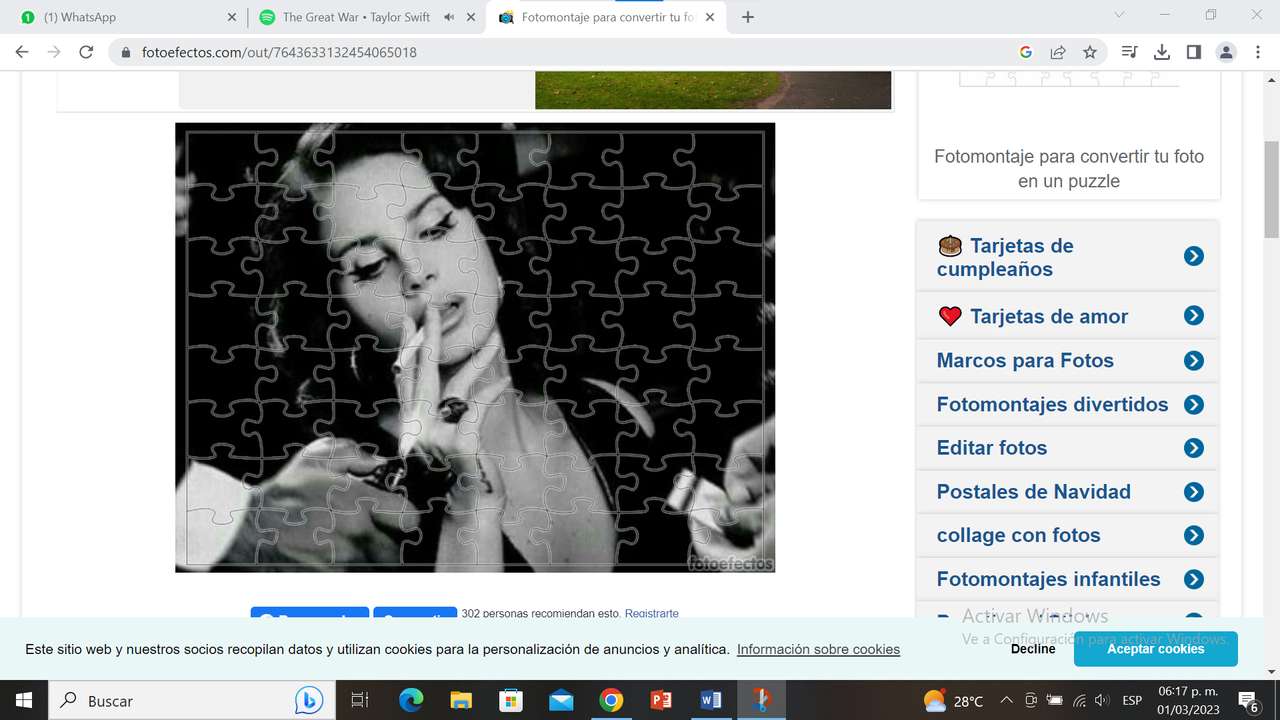The width and height of the screenshot is (1280, 720).
Task: Open Bing chat icon in search box
Action: (x=309, y=701)
